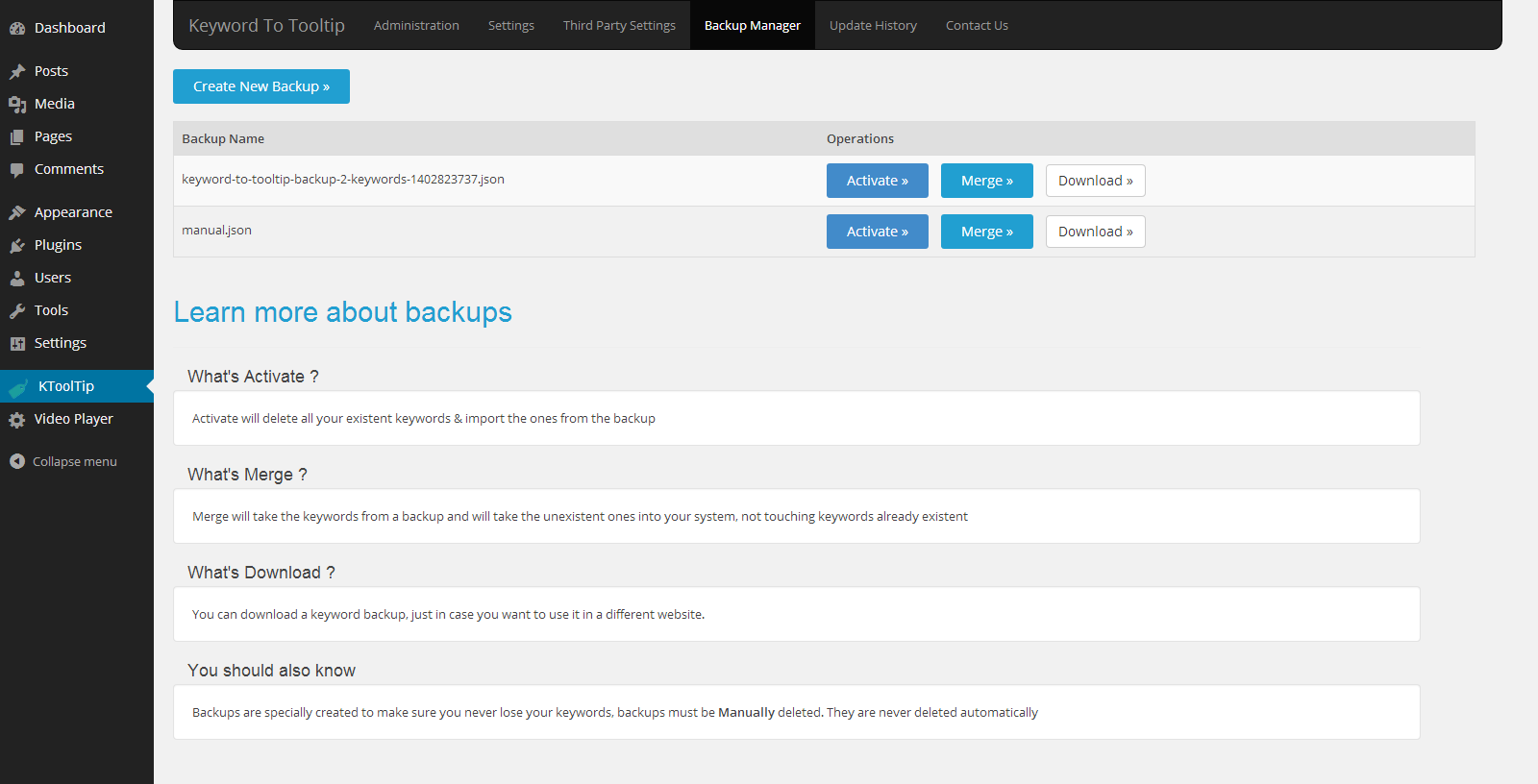Collapse the admin sidebar menu
1538x784 pixels.
coord(77,461)
